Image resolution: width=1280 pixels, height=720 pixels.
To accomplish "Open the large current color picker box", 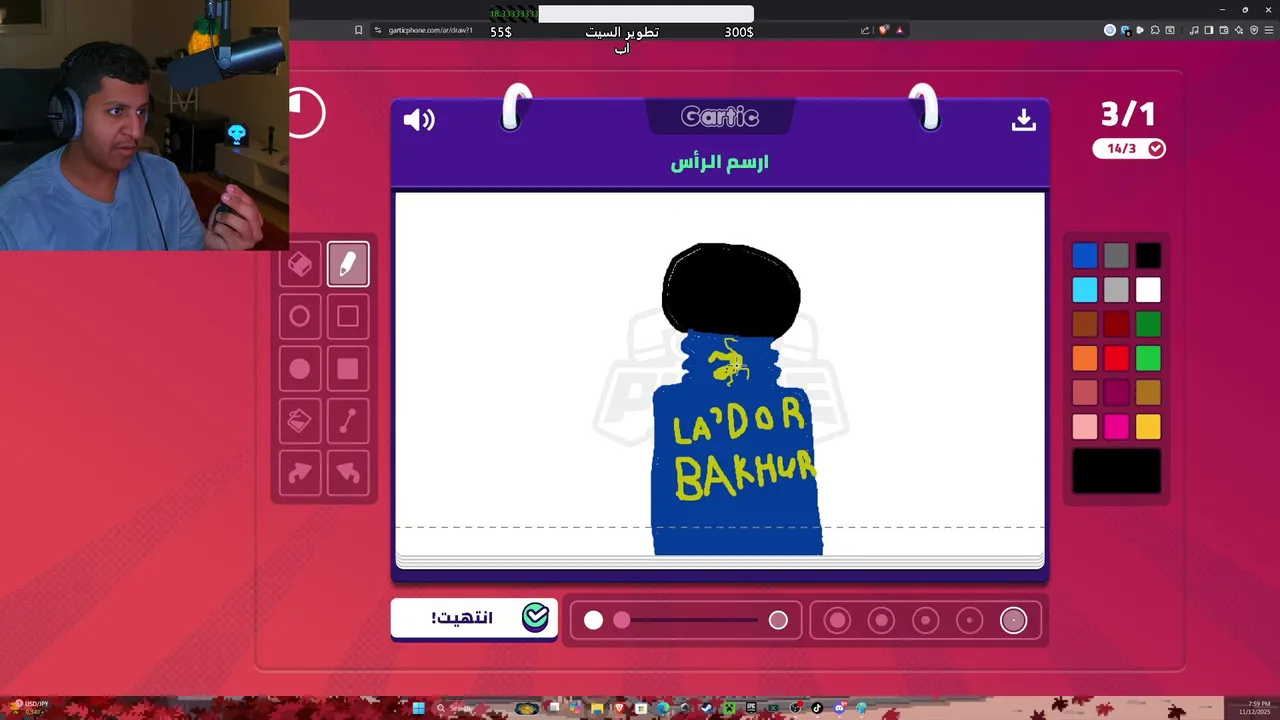I will (x=1116, y=471).
